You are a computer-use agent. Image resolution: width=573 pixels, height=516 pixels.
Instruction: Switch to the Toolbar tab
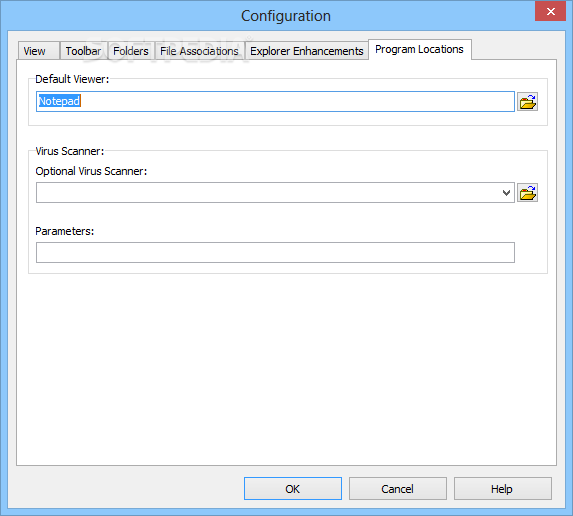tap(83, 51)
